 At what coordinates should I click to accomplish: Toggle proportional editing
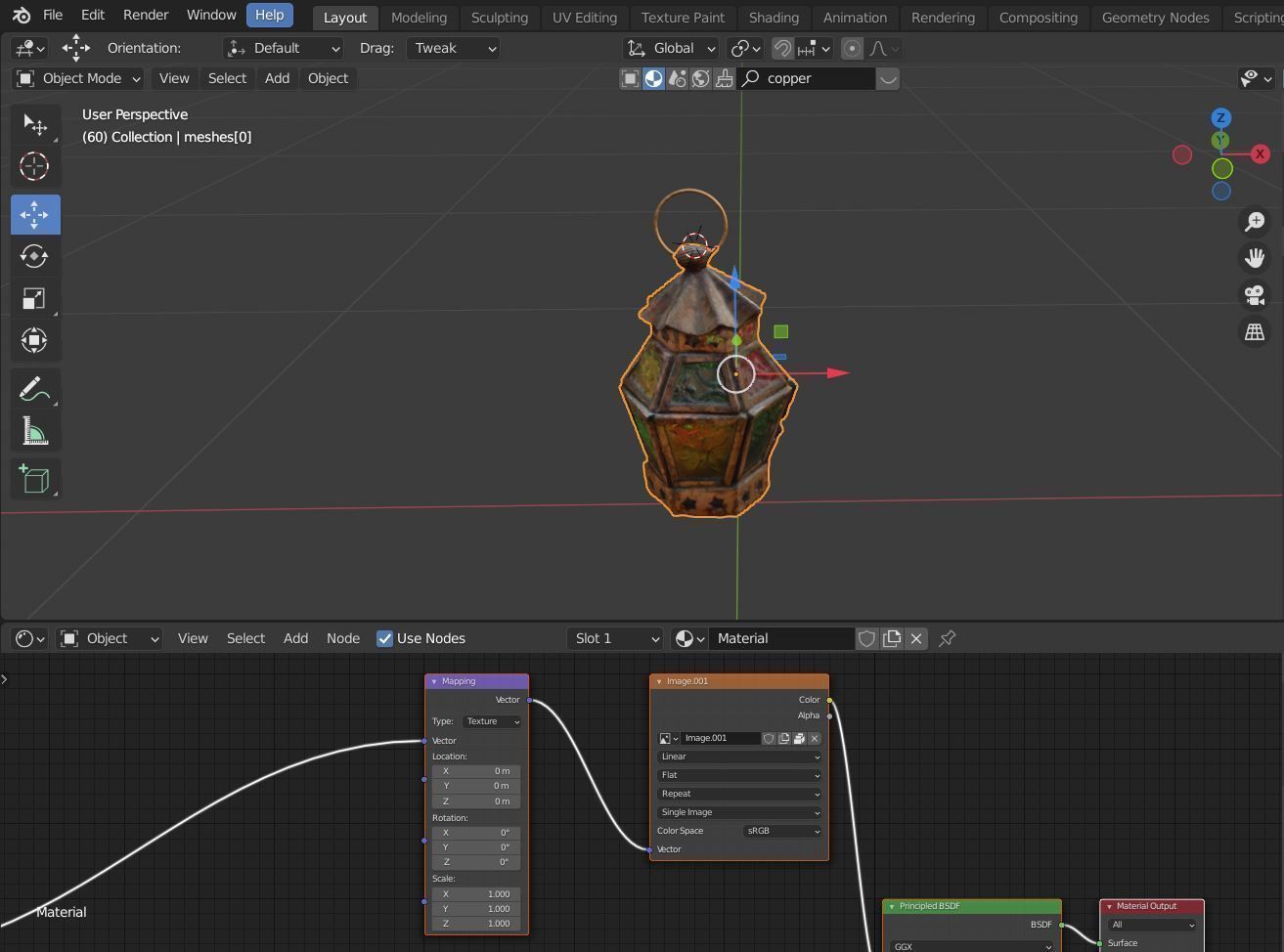pos(853,48)
